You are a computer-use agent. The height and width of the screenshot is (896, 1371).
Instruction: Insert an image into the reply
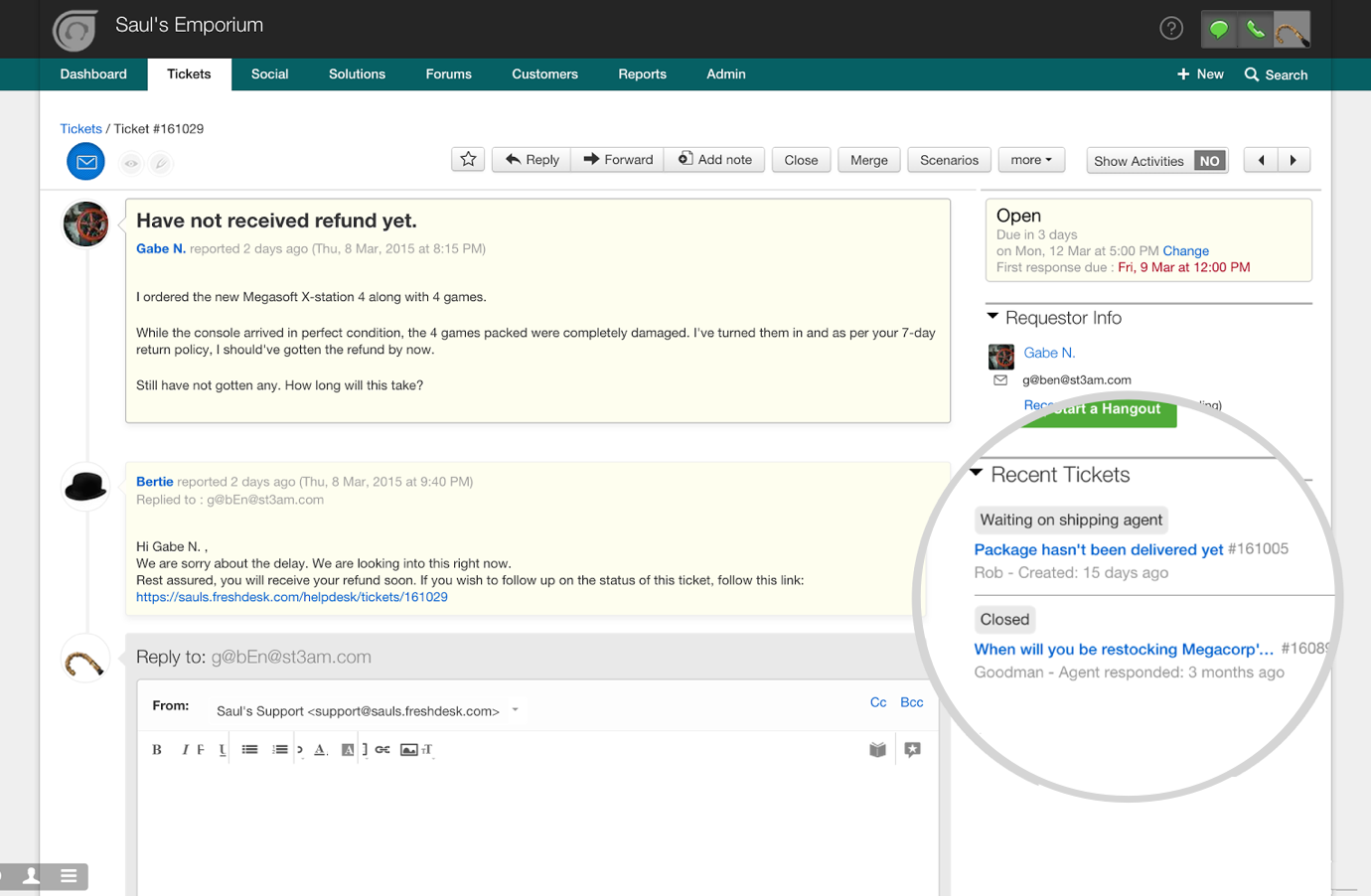[x=409, y=750]
